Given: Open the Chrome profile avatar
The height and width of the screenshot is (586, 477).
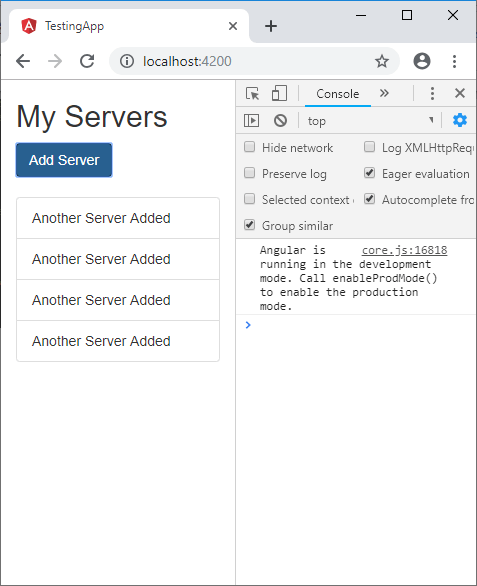Looking at the screenshot, I should click(422, 61).
